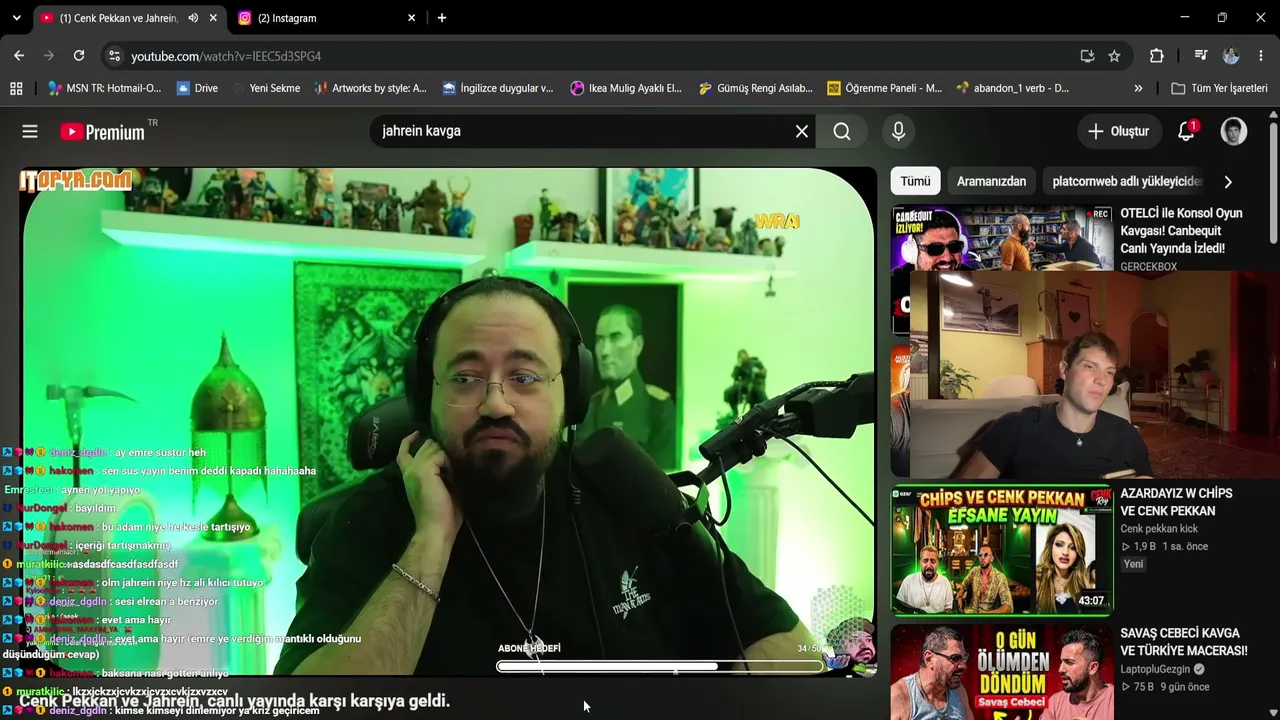Open YouTube notifications bell

[1186, 131]
